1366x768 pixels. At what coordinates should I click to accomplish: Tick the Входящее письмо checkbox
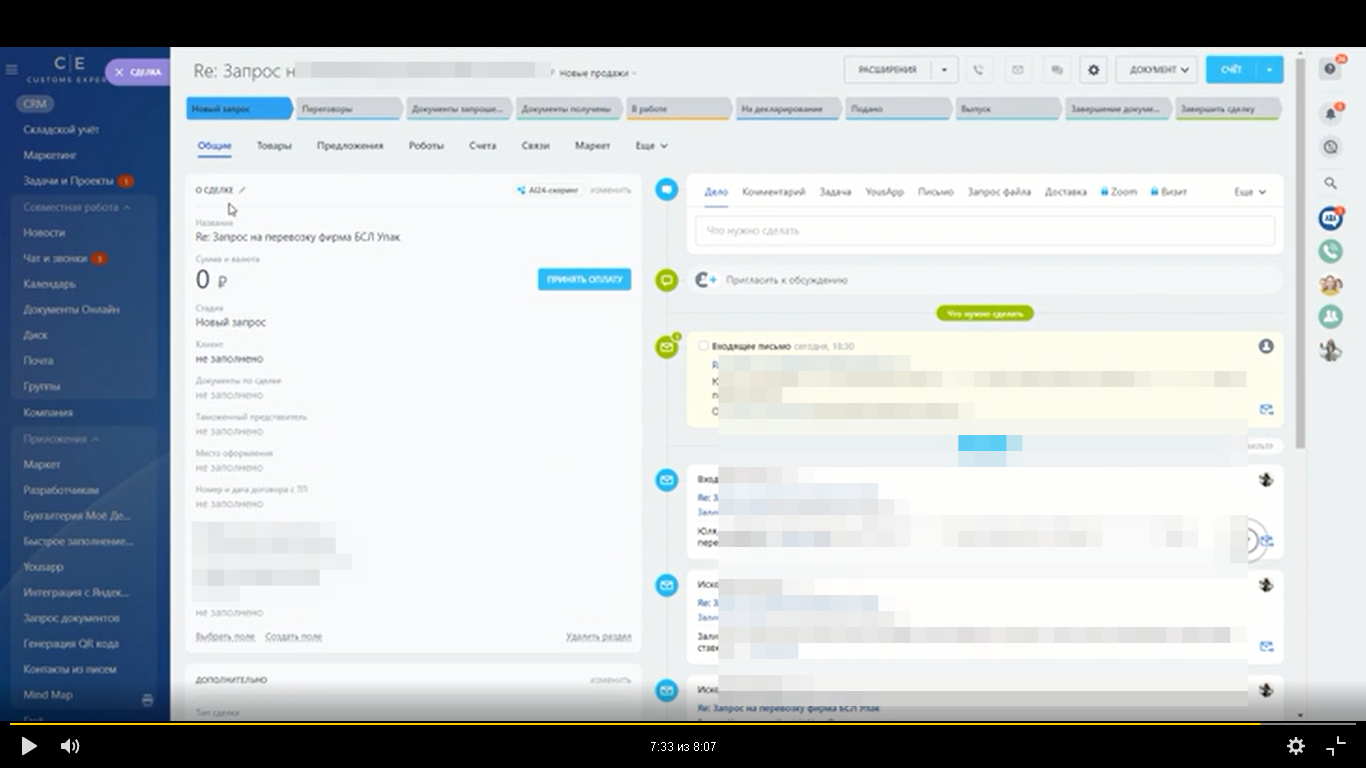[703, 346]
